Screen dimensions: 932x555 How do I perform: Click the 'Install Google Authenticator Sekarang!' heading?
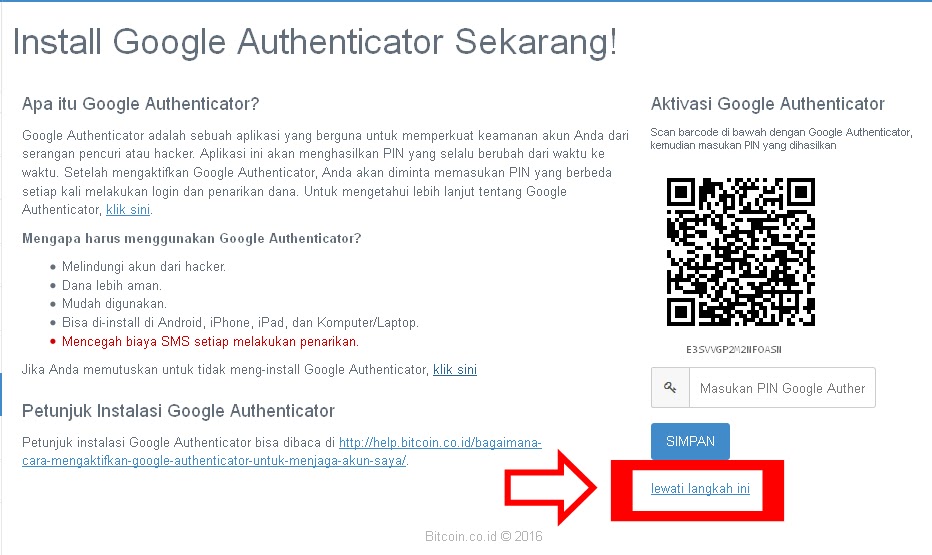pos(315,42)
